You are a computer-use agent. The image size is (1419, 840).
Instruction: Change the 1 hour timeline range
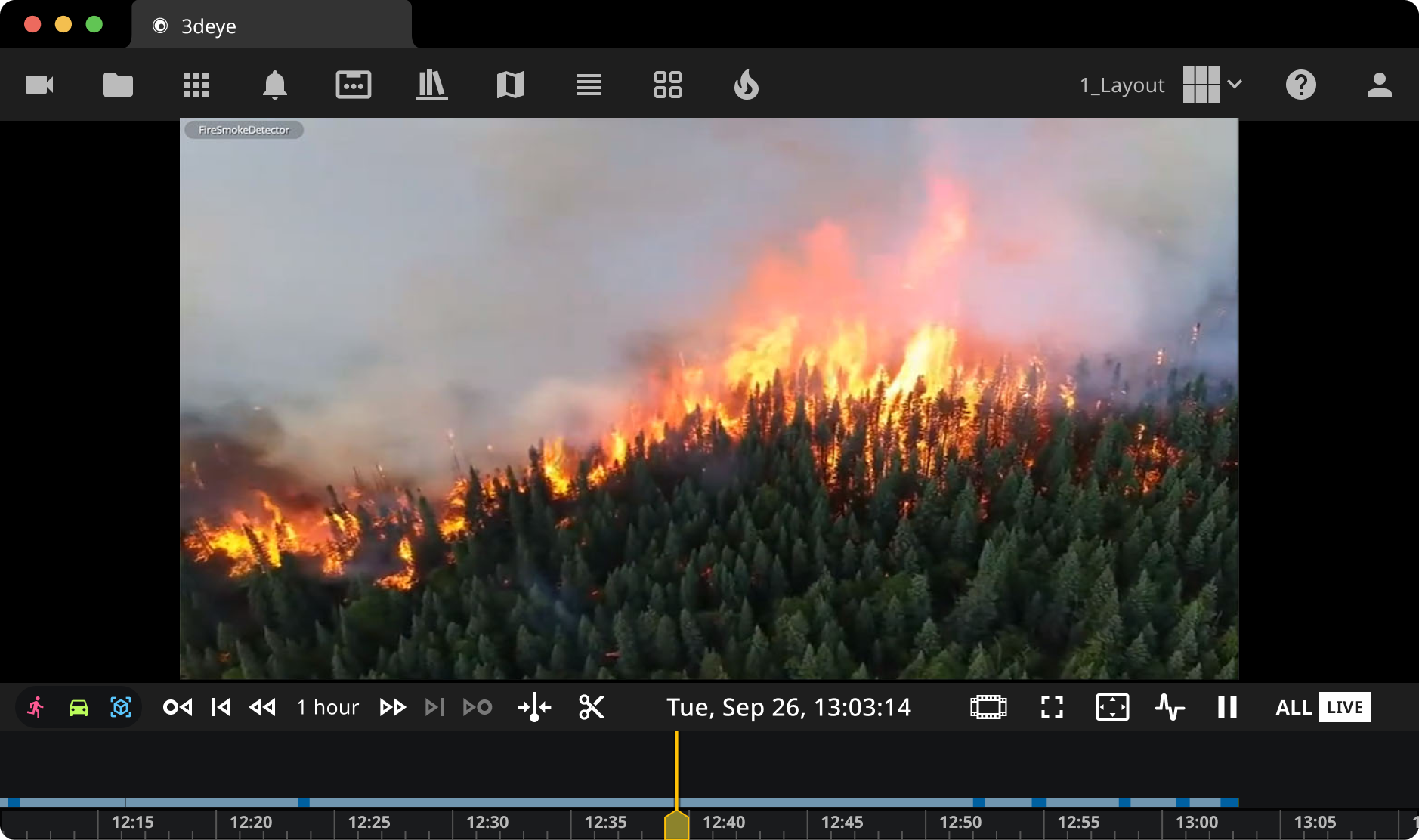(x=328, y=707)
